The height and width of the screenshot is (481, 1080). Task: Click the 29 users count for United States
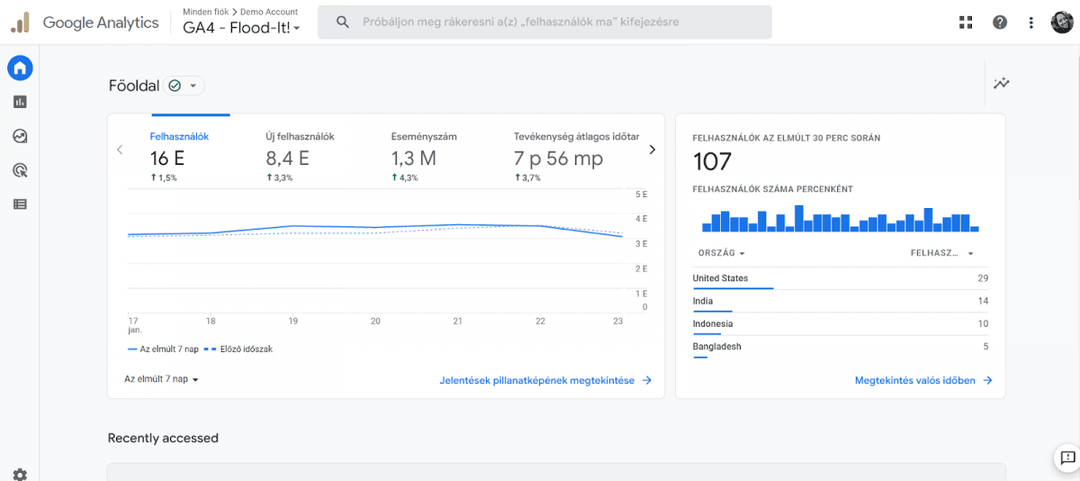click(x=983, y=278)
